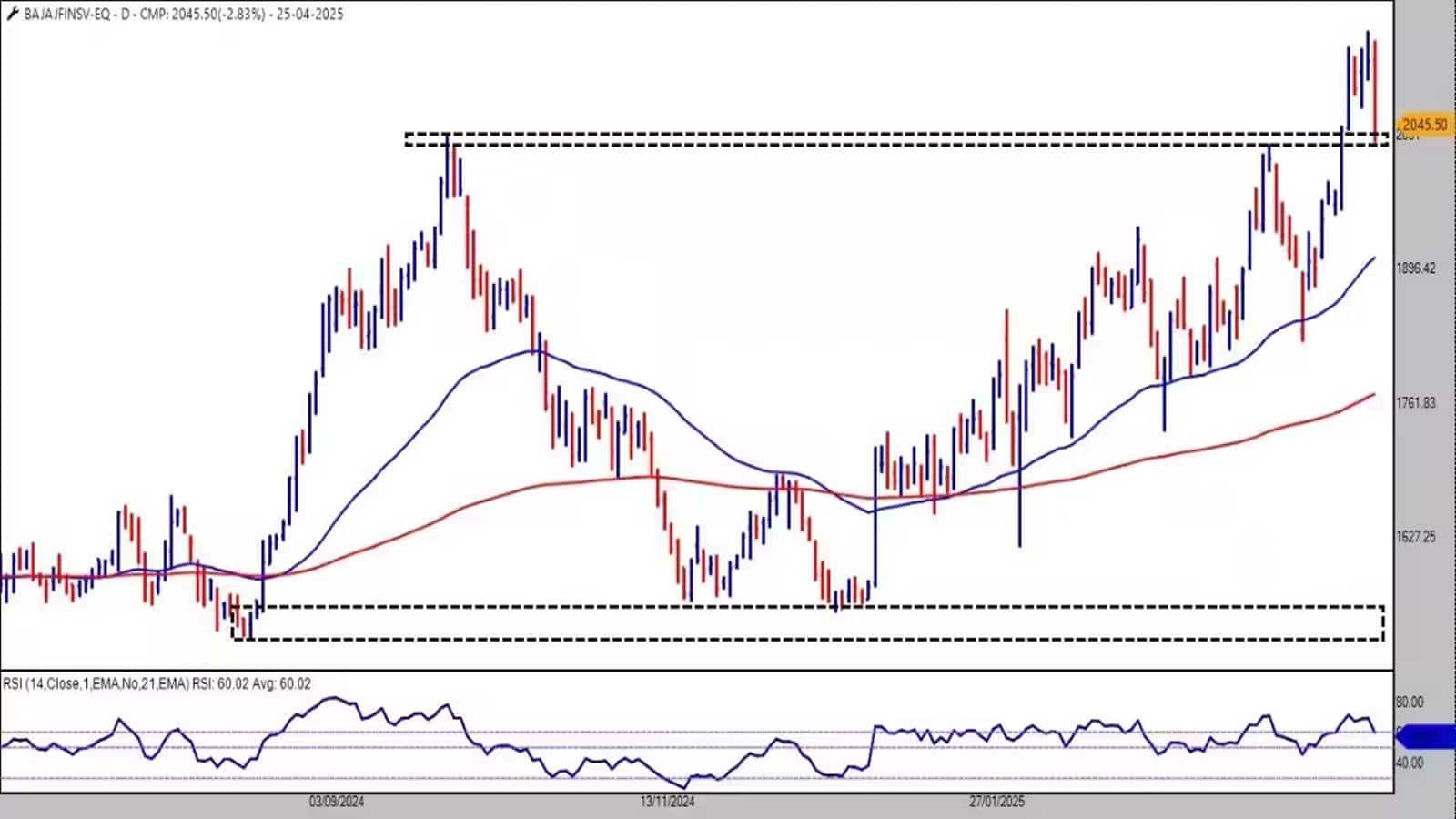This screenshot has height=819, width=1456.
Task: Select the 03/09/2024 date marker
Action: click(337, 802)
